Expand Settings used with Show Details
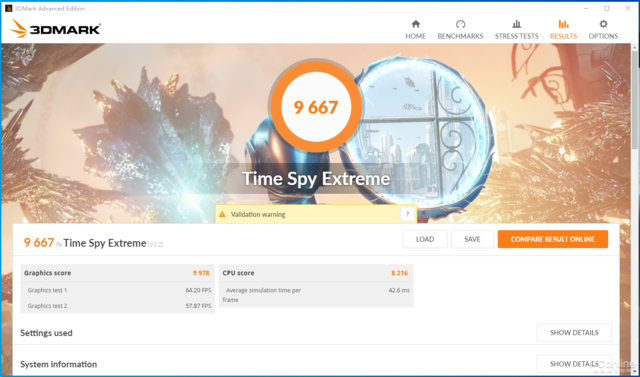Viewport: 640px width, 377px height. point(574,333)
